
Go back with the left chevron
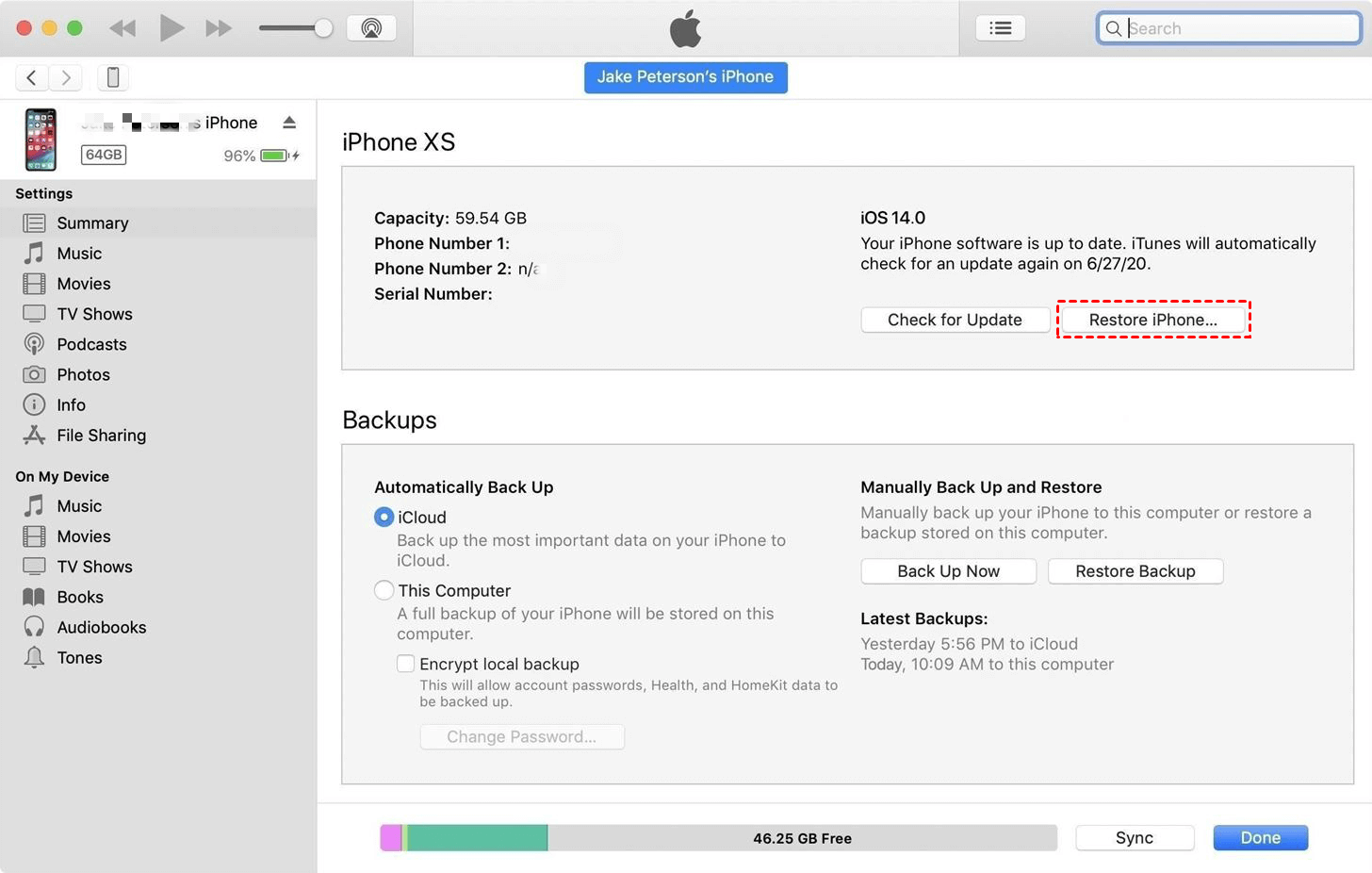[x=31, y=77]
